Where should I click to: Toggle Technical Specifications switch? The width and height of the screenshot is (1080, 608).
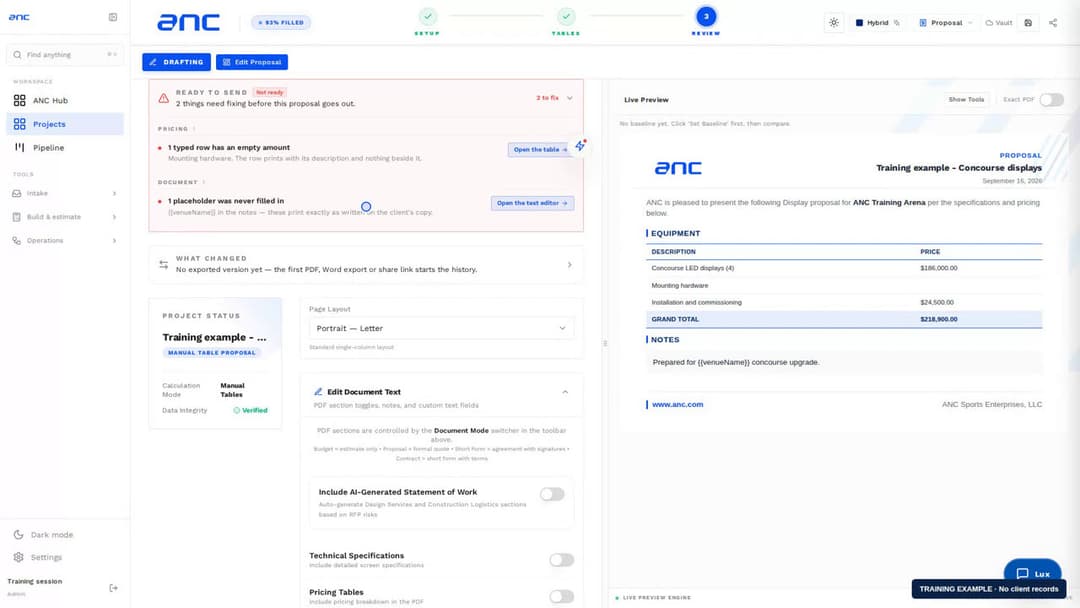561,560
